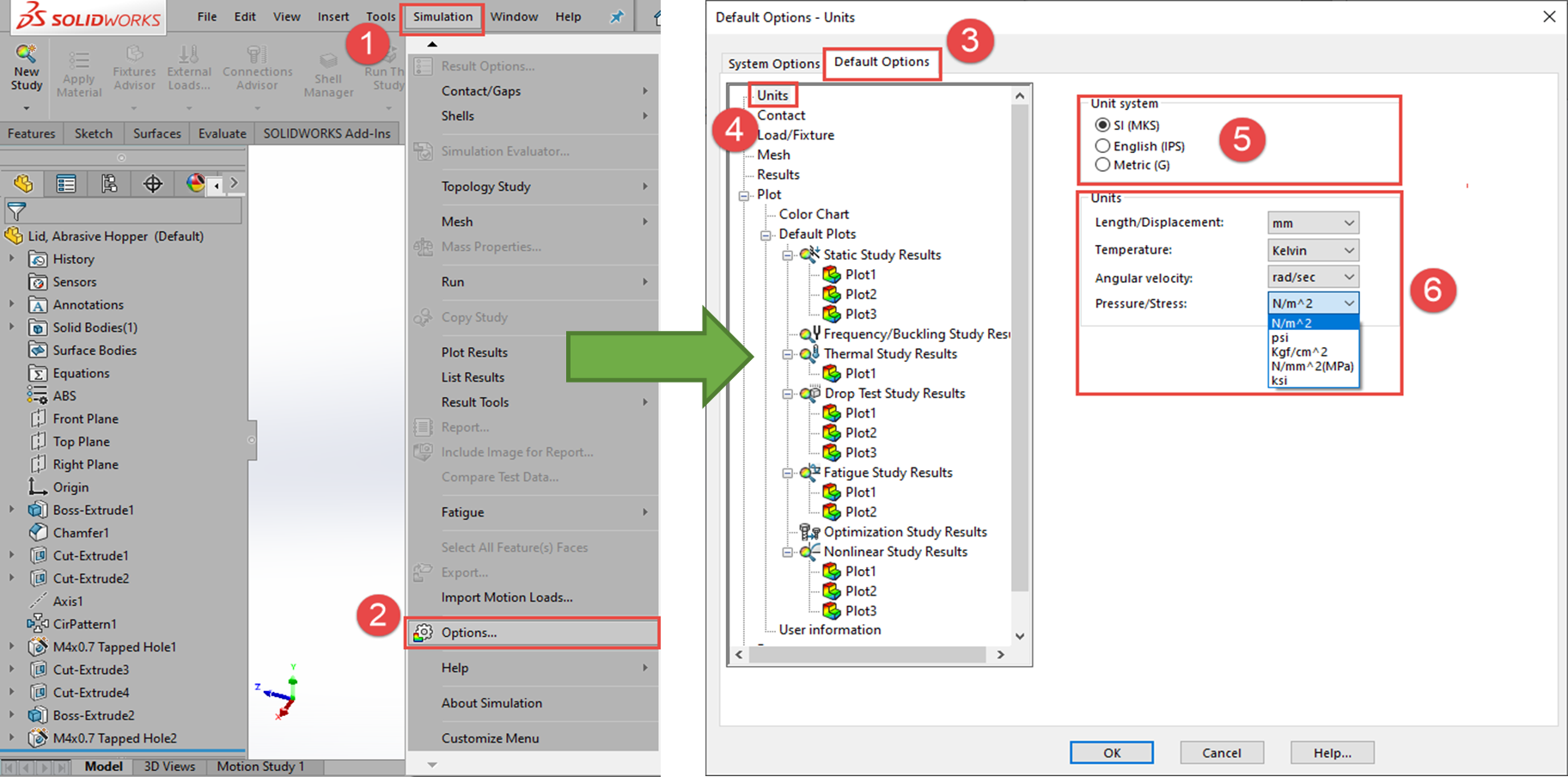Switch to the Motion Study 1 tab

click(x=260, y=766)
